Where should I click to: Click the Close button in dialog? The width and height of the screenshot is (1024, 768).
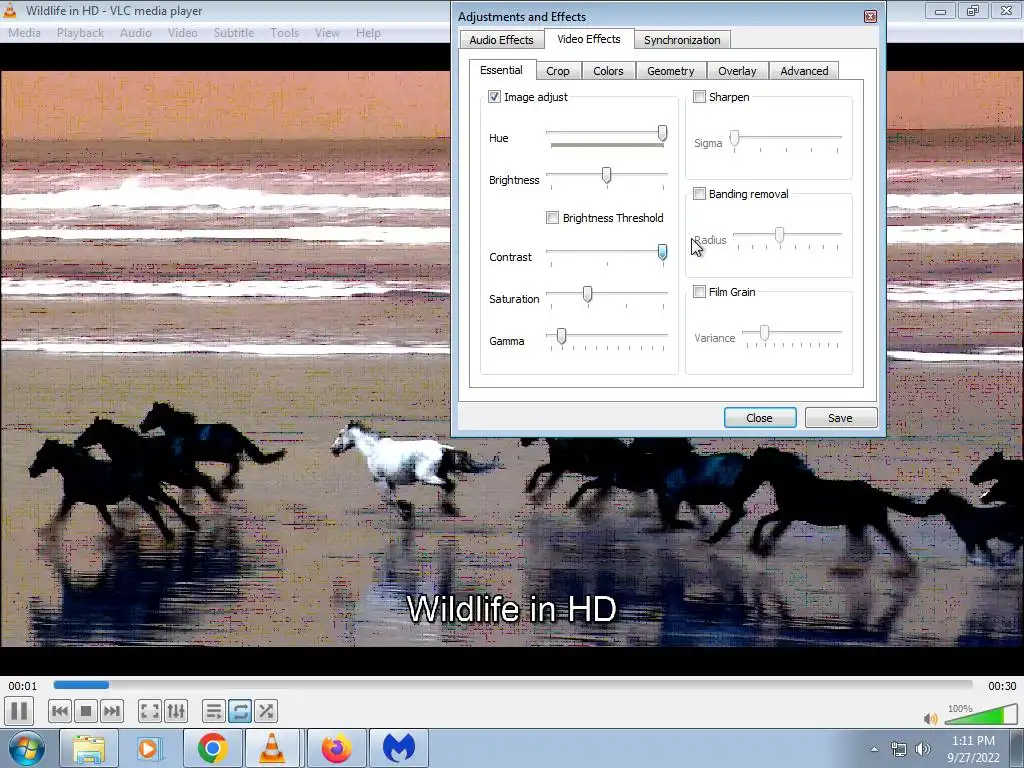760,418
